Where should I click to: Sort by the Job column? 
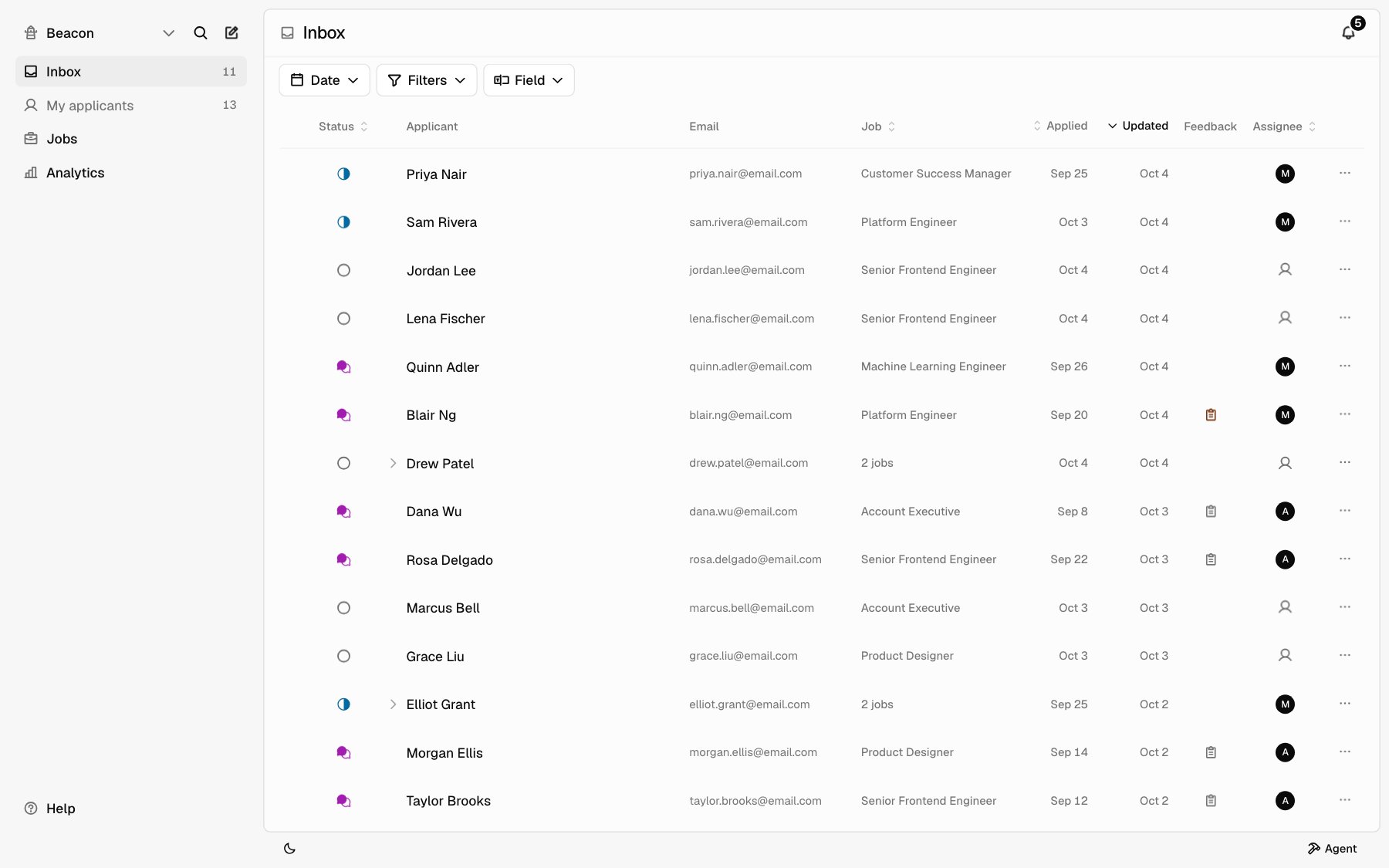[878, 127]
